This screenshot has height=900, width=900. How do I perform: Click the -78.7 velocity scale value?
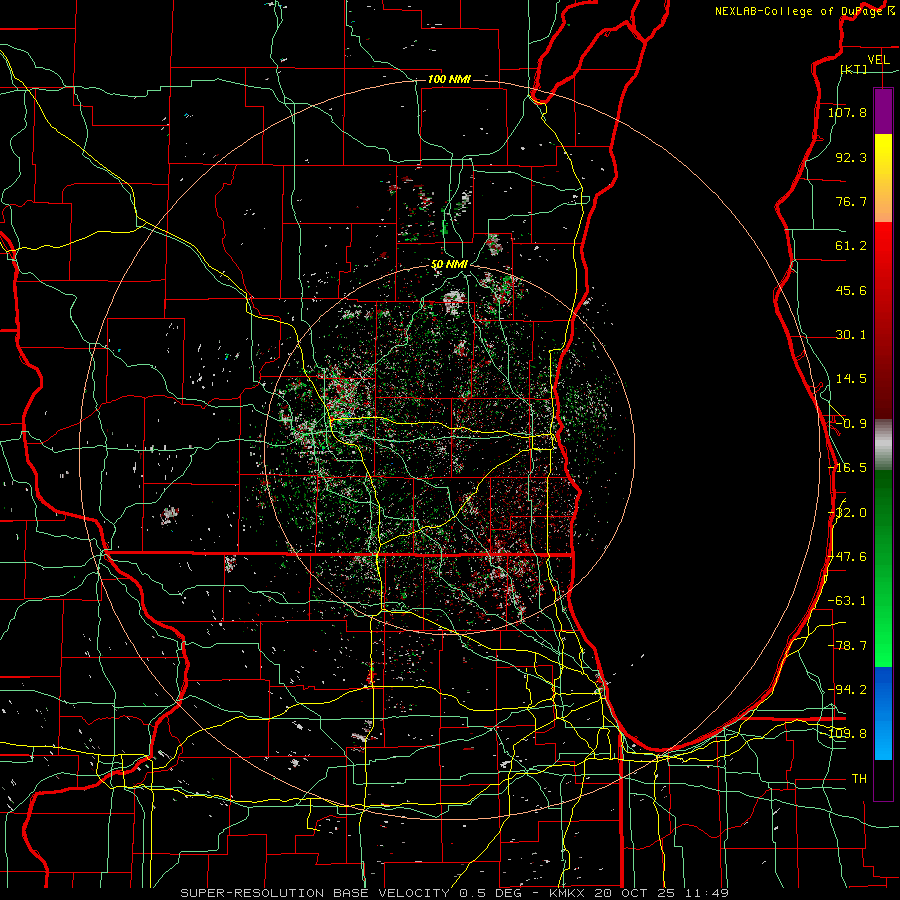click(847, 646)
